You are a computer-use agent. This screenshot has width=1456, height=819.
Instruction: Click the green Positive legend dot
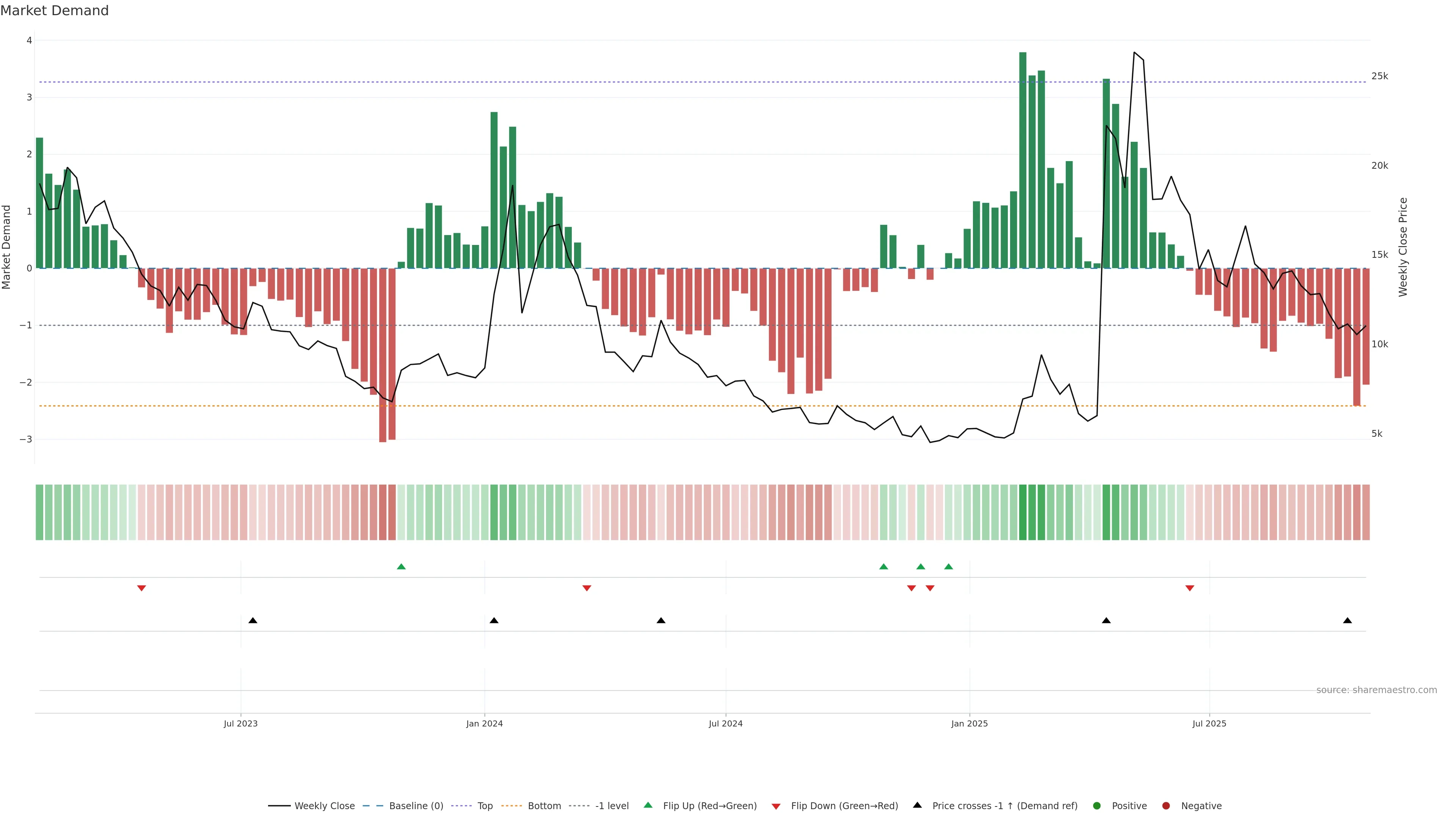coord(1097,805)
